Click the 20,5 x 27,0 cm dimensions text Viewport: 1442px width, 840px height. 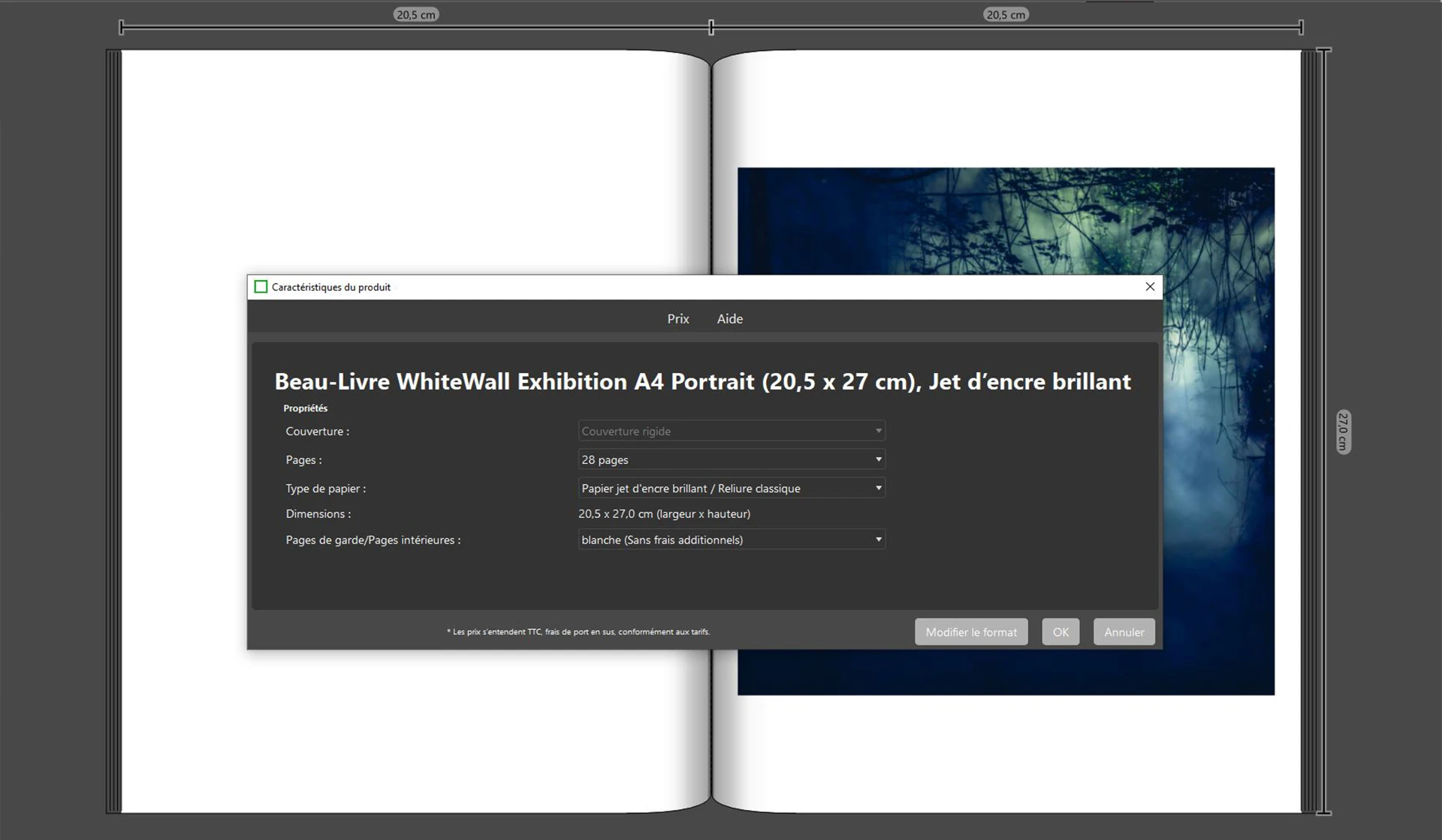click(664, 514)
